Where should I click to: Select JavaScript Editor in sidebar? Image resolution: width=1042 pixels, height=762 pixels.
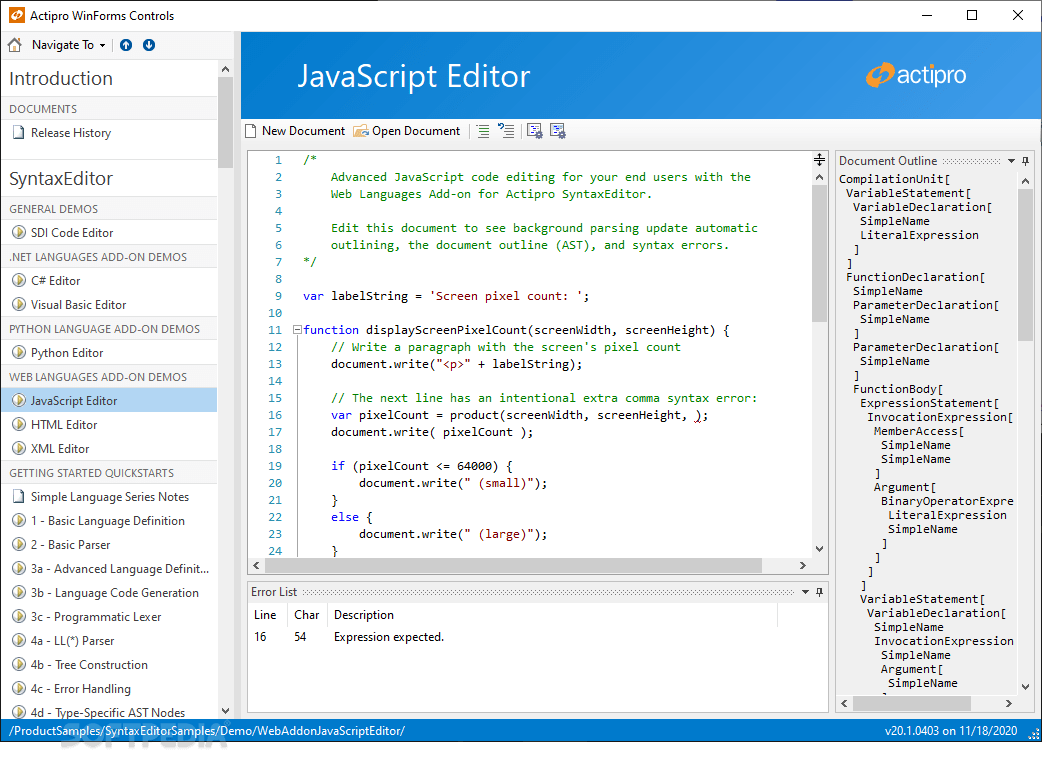click(x=110, y=401)
